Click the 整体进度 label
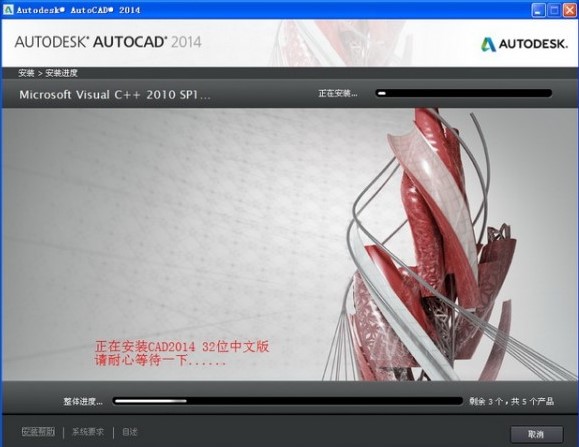The image size is (579, 447). 83,402
